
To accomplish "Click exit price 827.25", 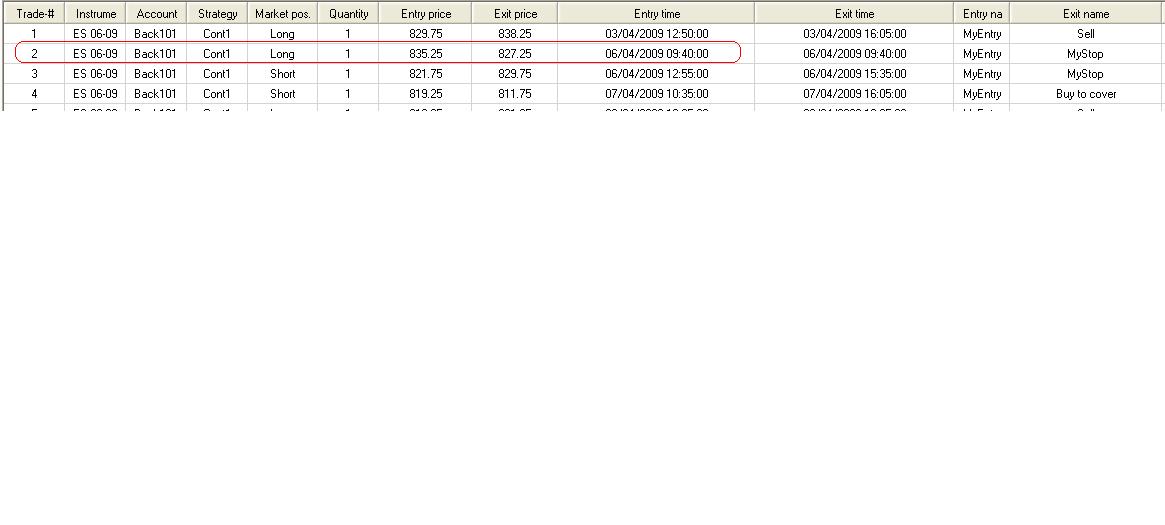I will (515, 54).
